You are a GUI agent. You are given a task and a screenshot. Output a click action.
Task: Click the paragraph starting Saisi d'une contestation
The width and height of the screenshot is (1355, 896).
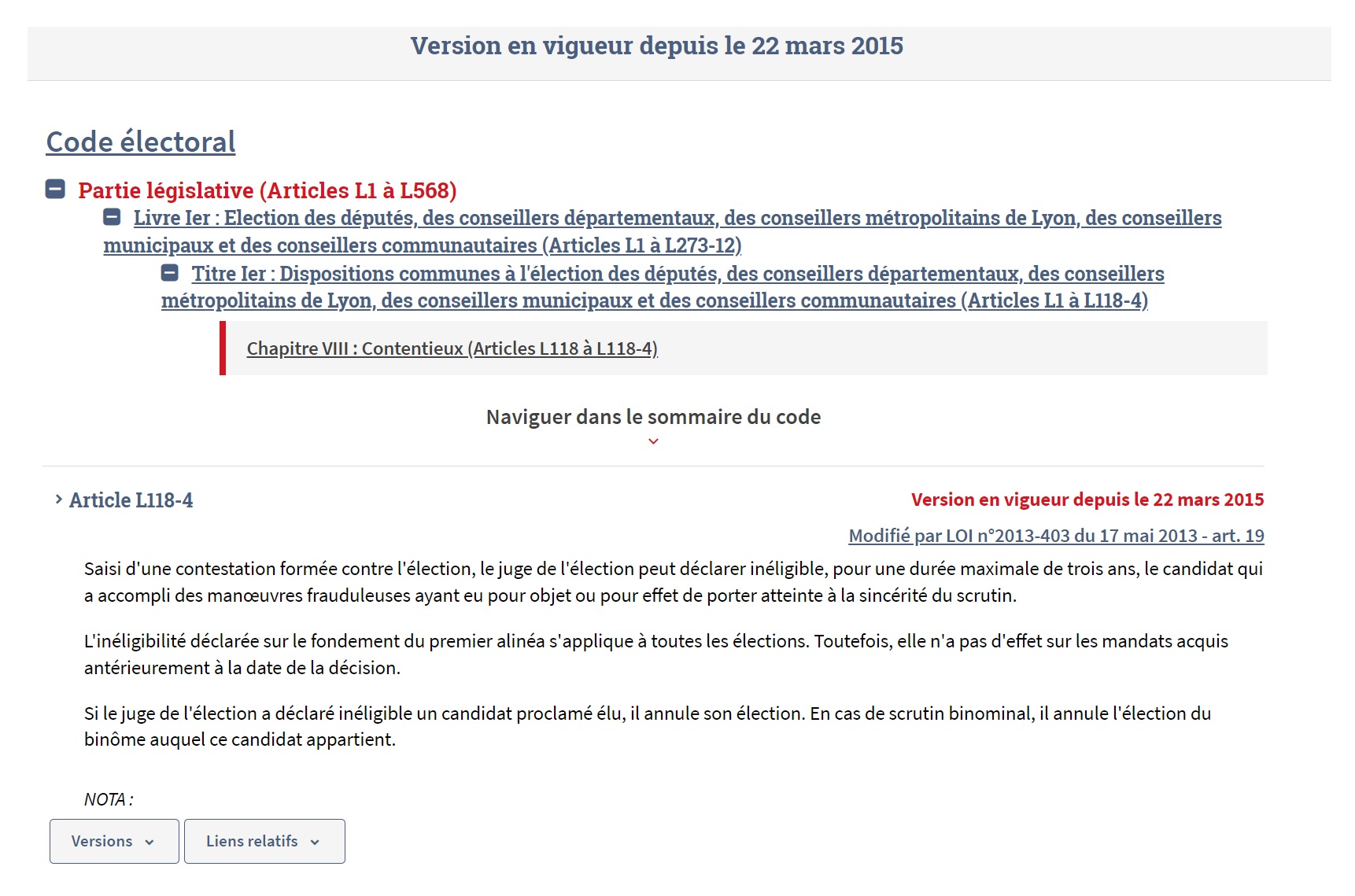[673, 582]
